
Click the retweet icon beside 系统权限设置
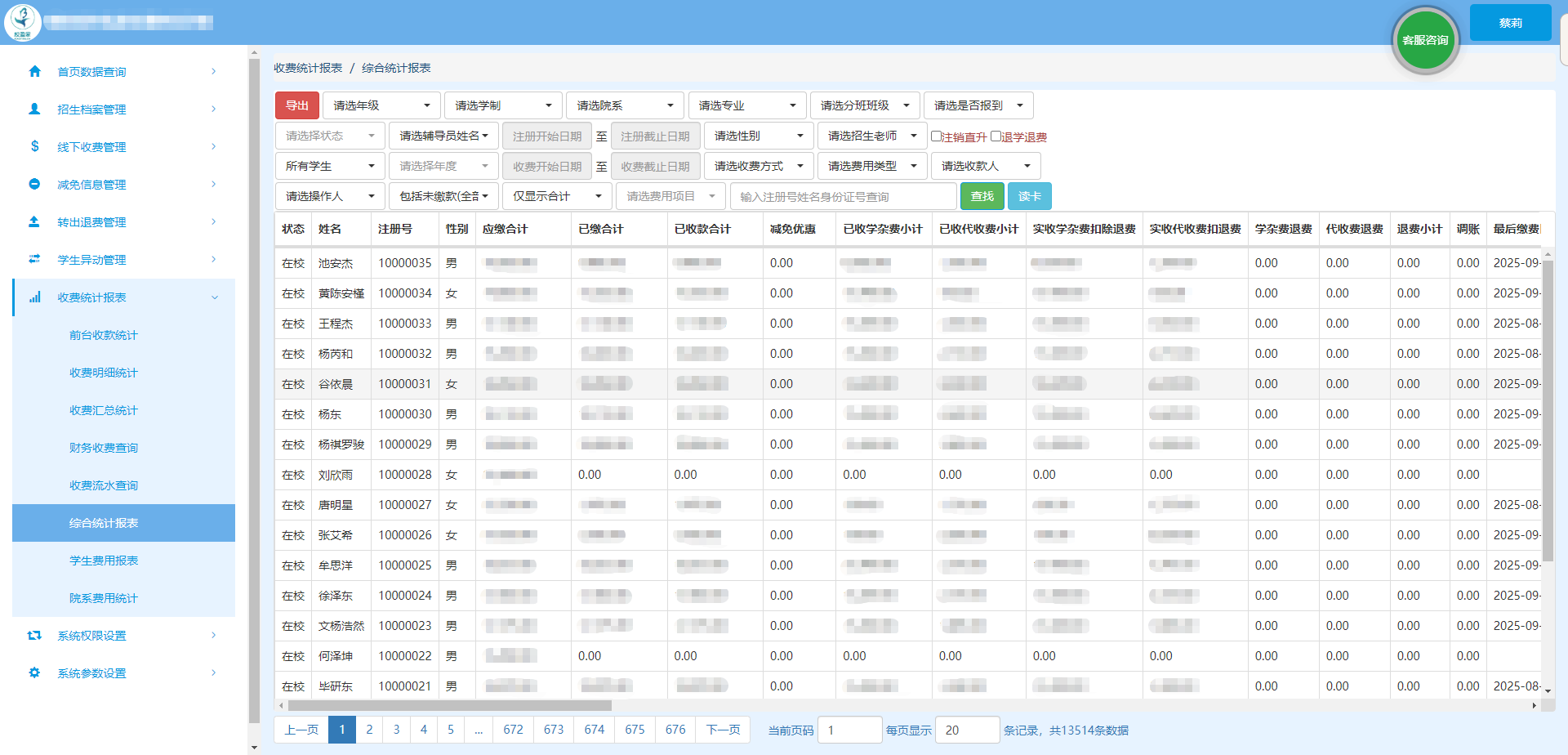[x=34, y=636]
